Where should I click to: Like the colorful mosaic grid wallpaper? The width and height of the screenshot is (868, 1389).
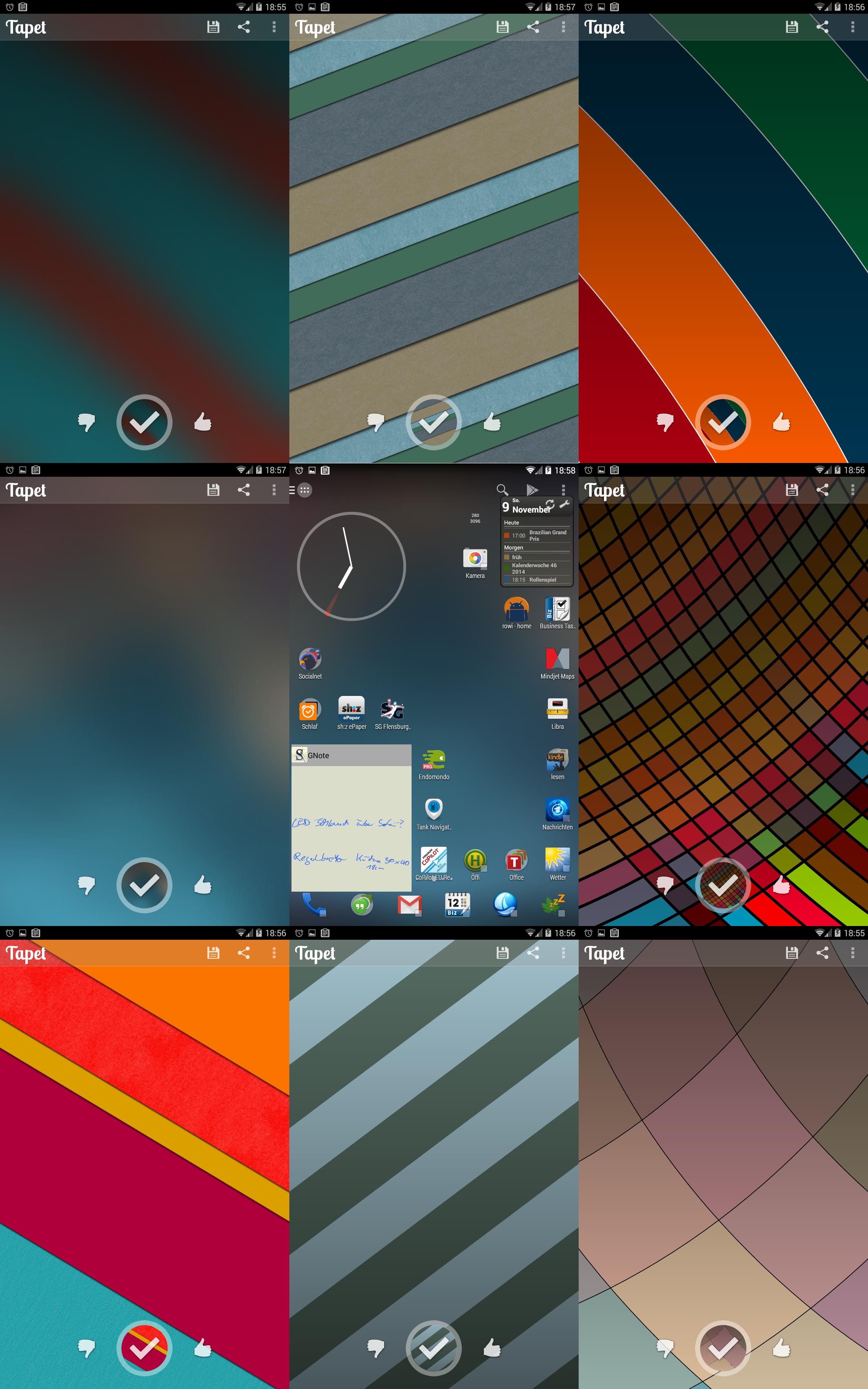781,885
